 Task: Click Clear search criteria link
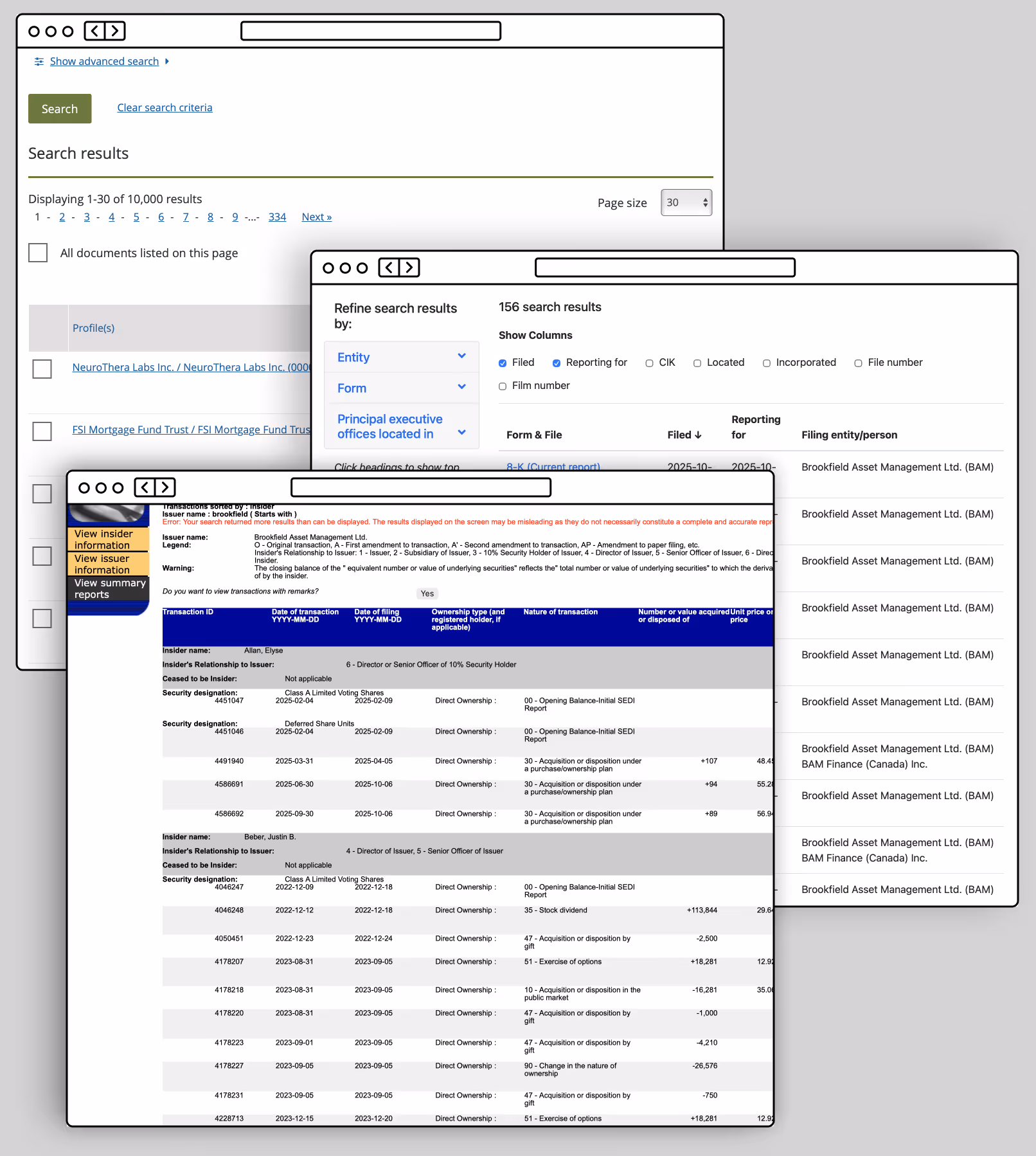[165, 108]
